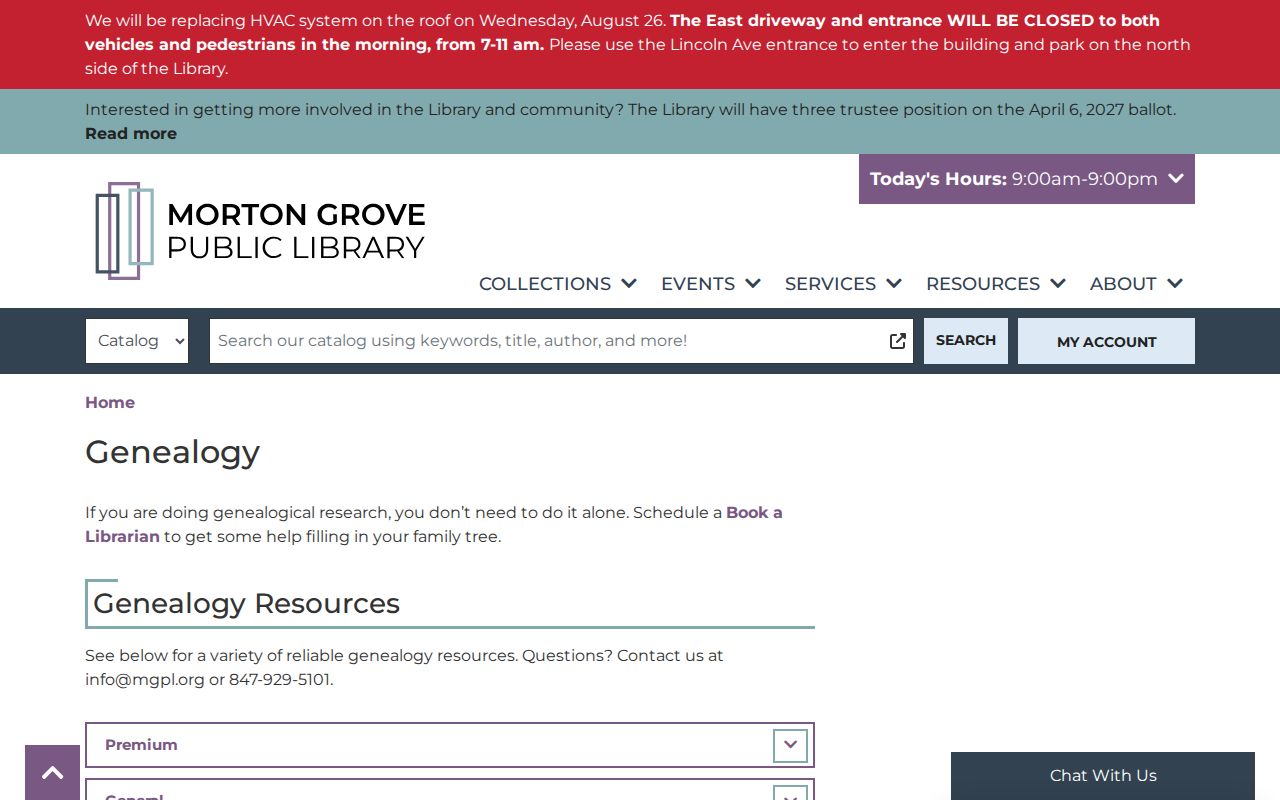Open the Services menu

pyautogui.click(x=843, y=284)
